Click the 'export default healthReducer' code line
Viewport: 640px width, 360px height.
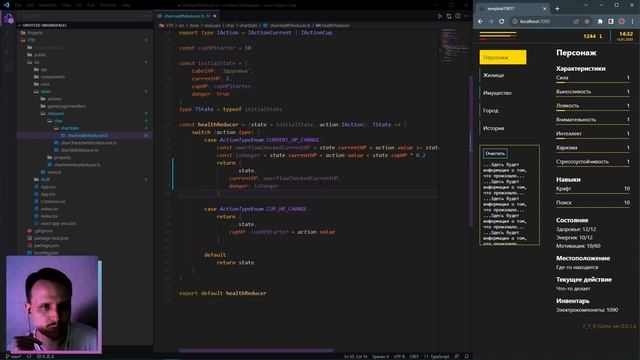click(x=223, y=293)
